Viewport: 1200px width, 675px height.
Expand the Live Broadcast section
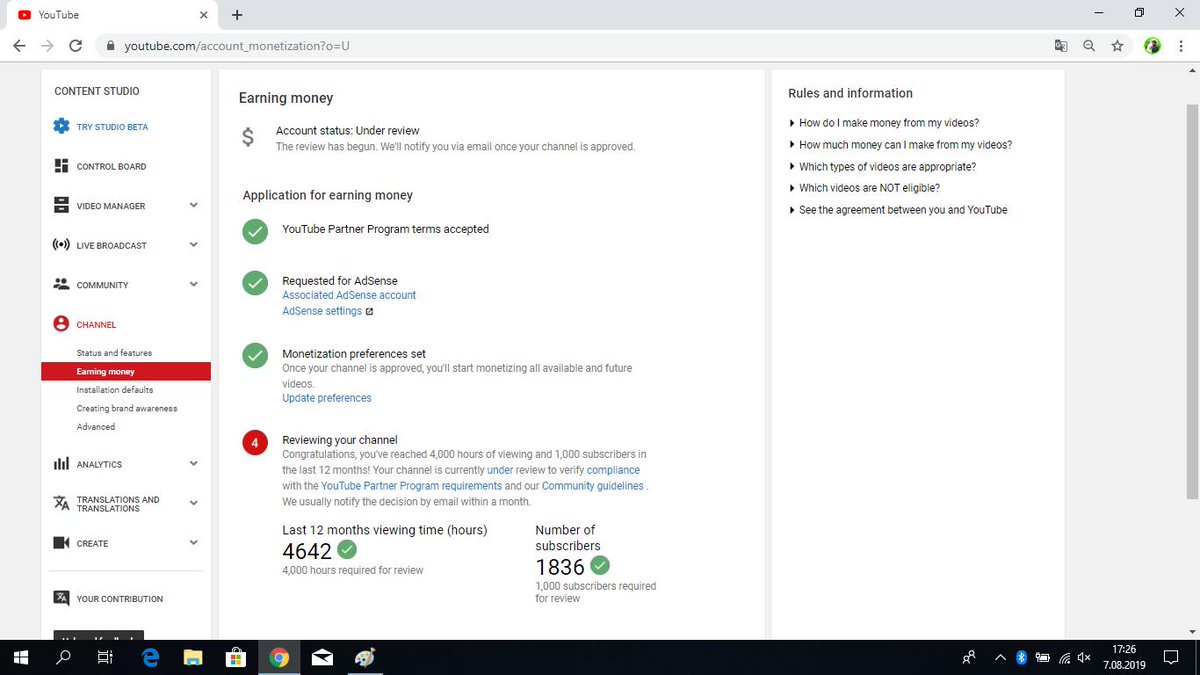(194, 244)
